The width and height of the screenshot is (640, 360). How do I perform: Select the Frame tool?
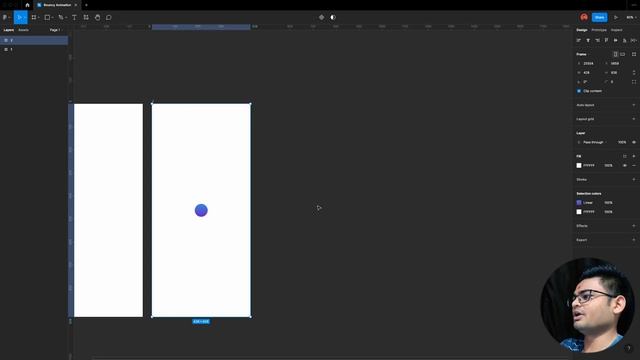34,18
